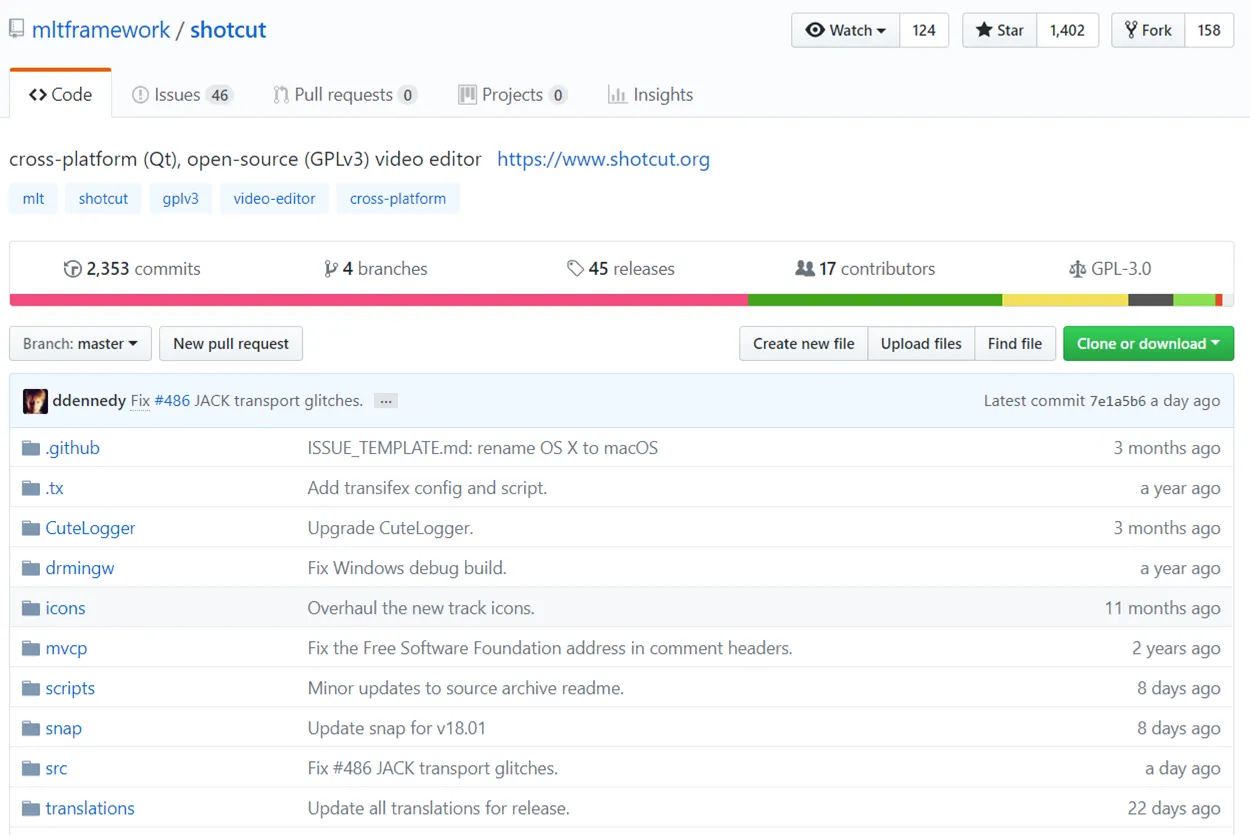1250x836 pixels.
Task: Click the Upload files button
Action: tap(921, 343)
